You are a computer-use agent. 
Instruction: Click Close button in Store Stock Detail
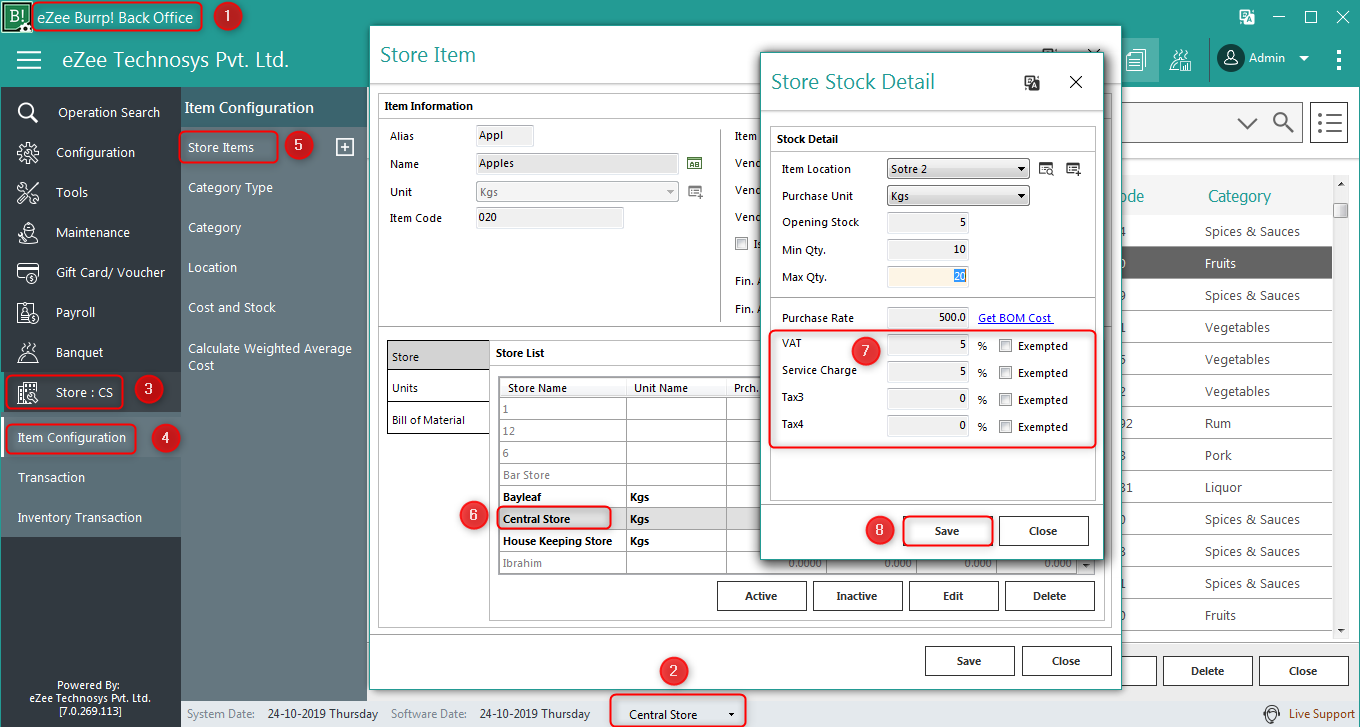[1043, 531]
